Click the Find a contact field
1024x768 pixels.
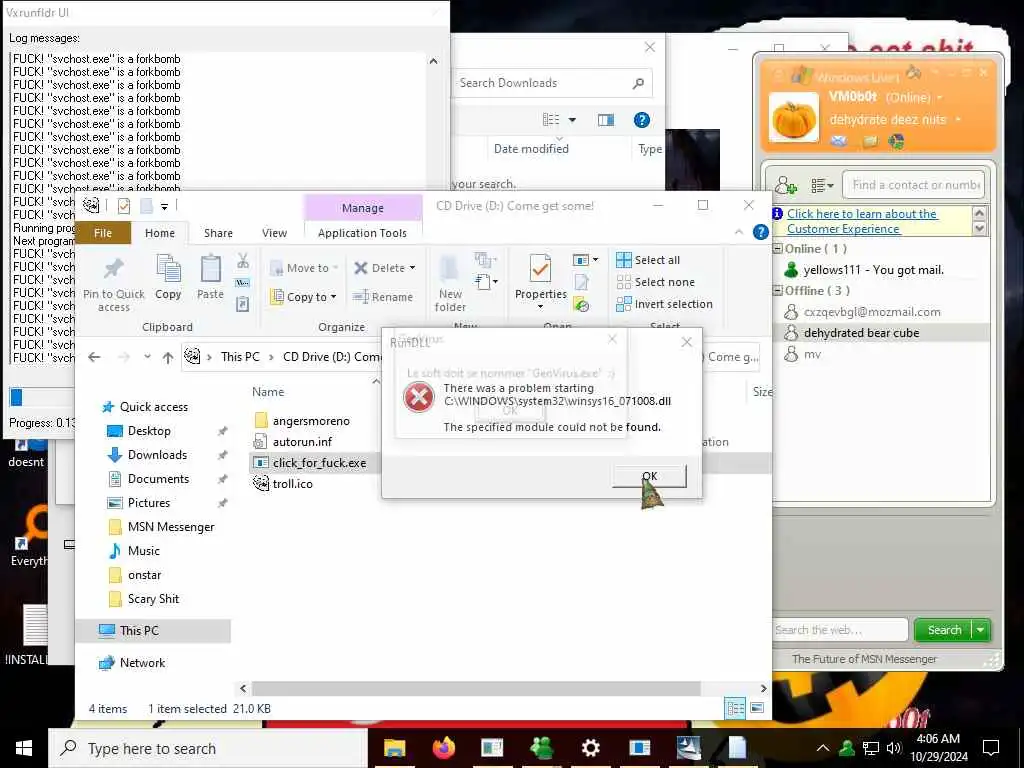tap(913, 185)
